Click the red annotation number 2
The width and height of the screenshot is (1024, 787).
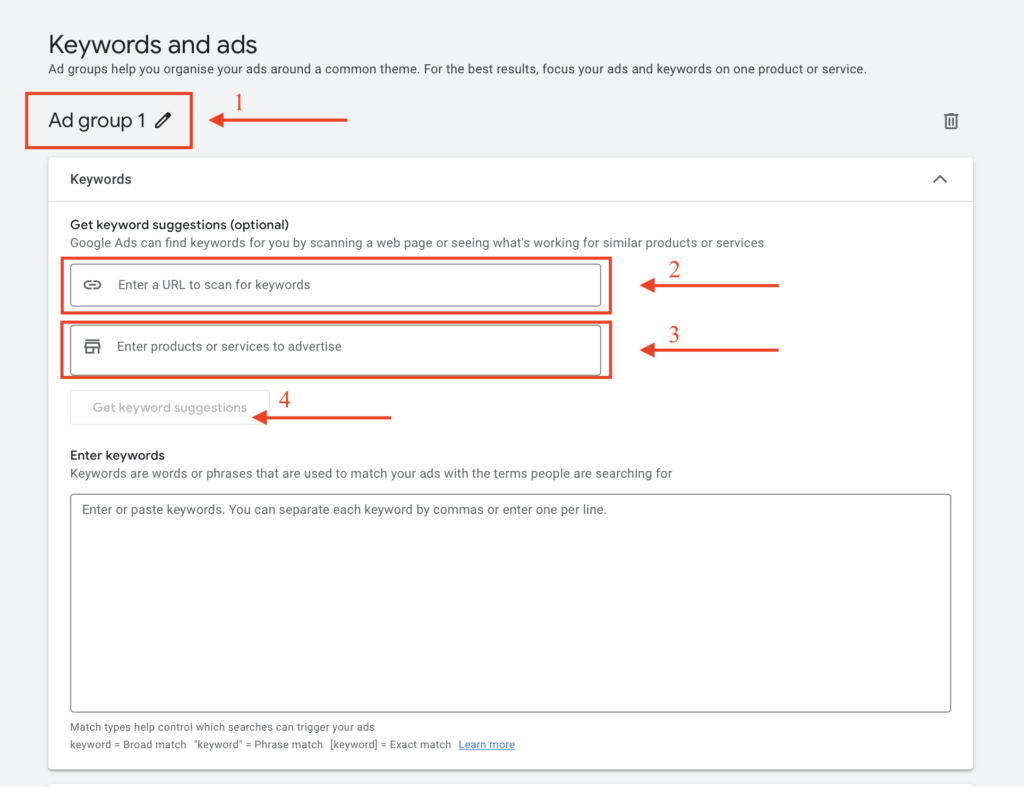pyautogui.click(x=674, y=269)
